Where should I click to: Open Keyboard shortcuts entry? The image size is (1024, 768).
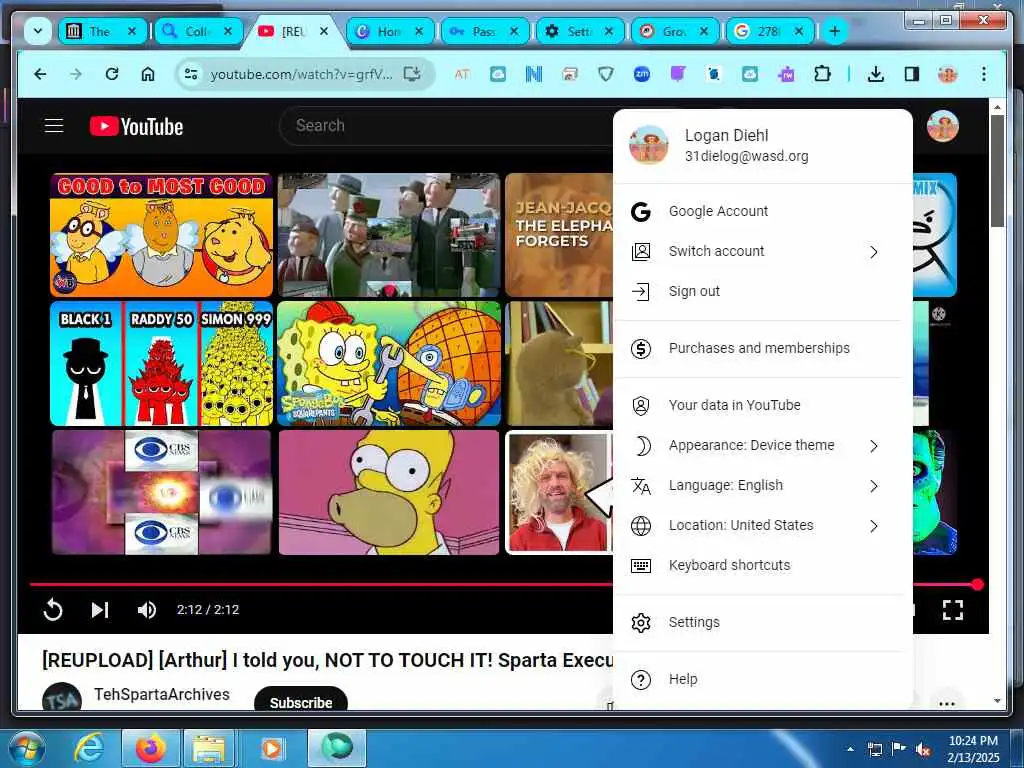pyautogui.click(x=763, y=565)
